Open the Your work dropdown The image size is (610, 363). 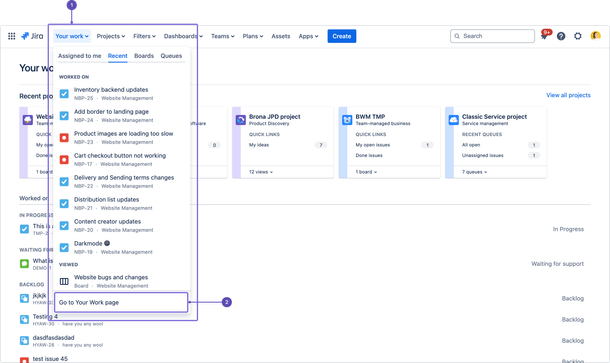click(x=72, y=36)
